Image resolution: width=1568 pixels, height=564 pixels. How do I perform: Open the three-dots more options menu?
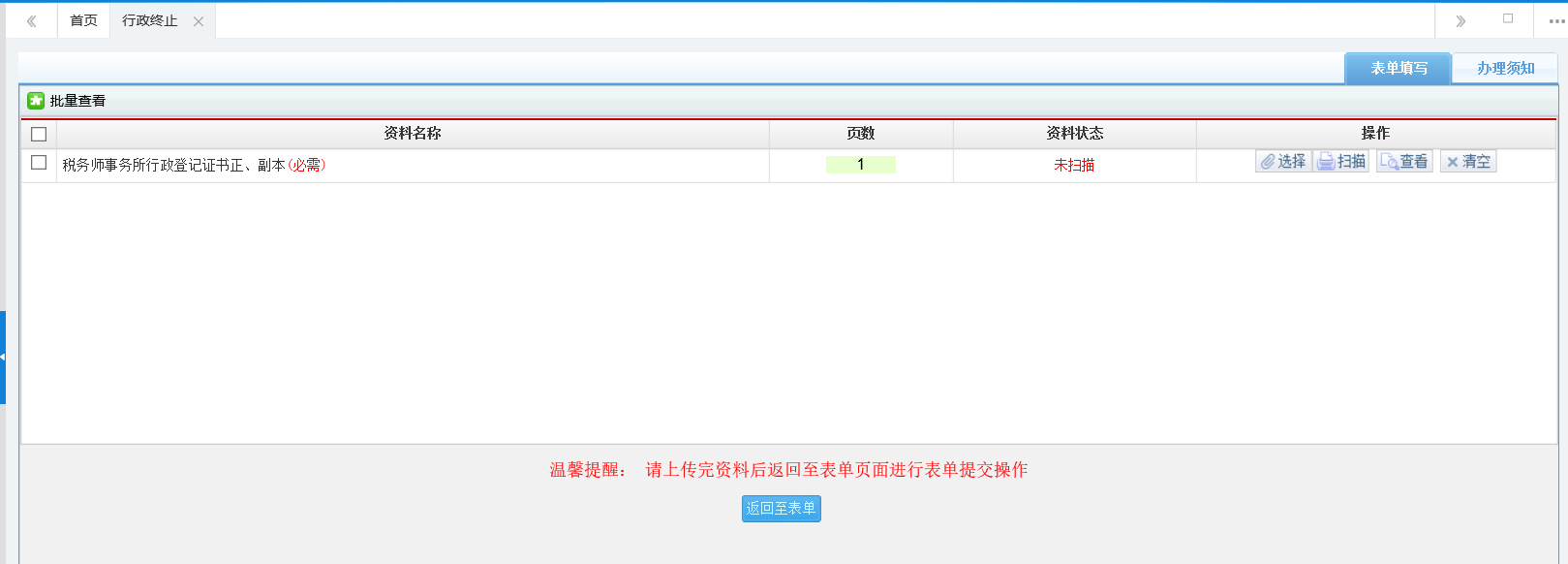pyautogui.click(x=1555, y=21)
